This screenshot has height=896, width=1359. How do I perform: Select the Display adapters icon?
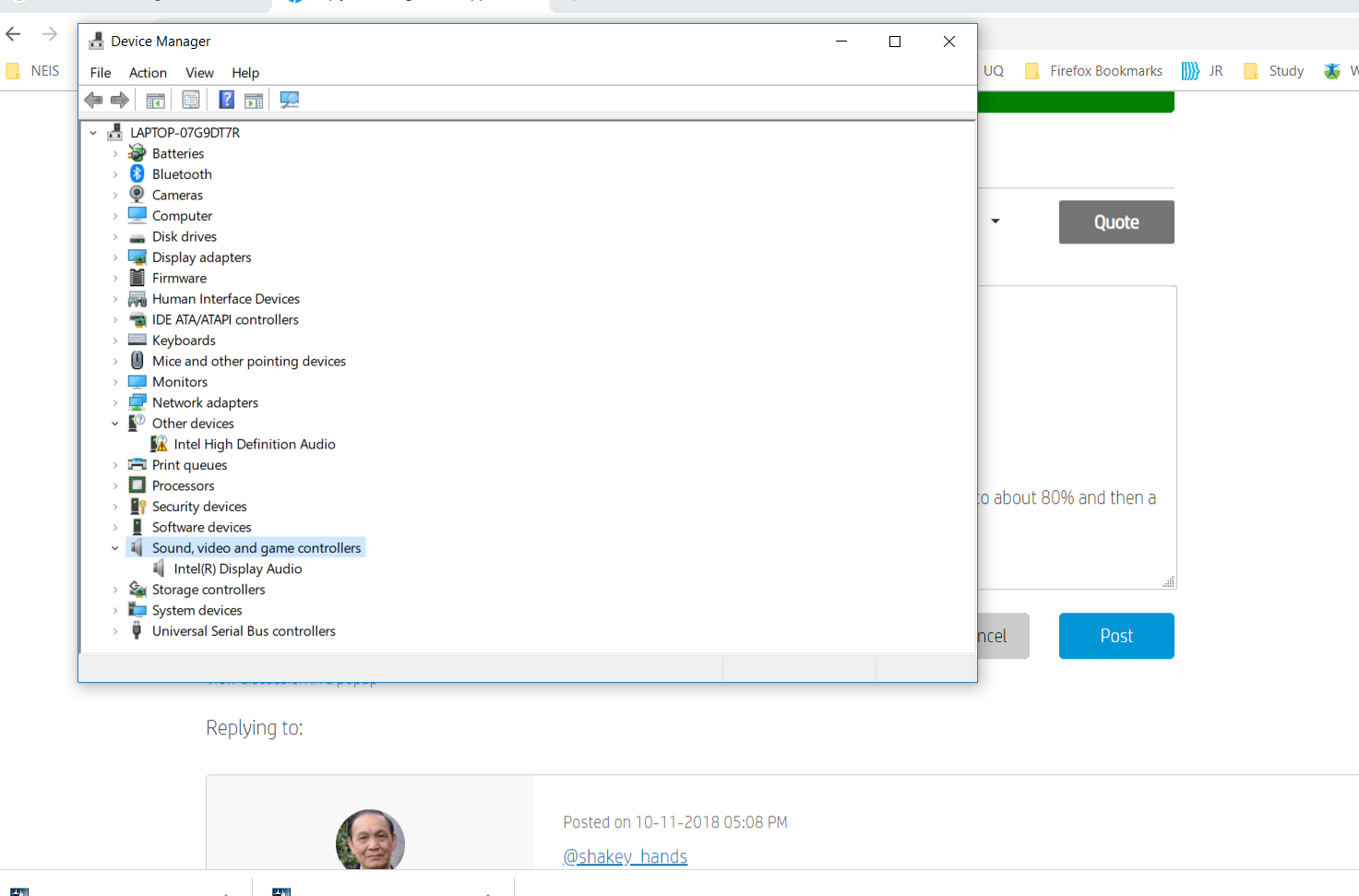point(137,257)
